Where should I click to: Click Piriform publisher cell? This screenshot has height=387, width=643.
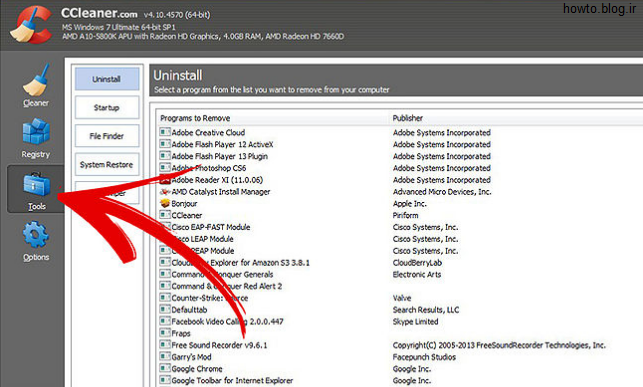coord(406,215)
